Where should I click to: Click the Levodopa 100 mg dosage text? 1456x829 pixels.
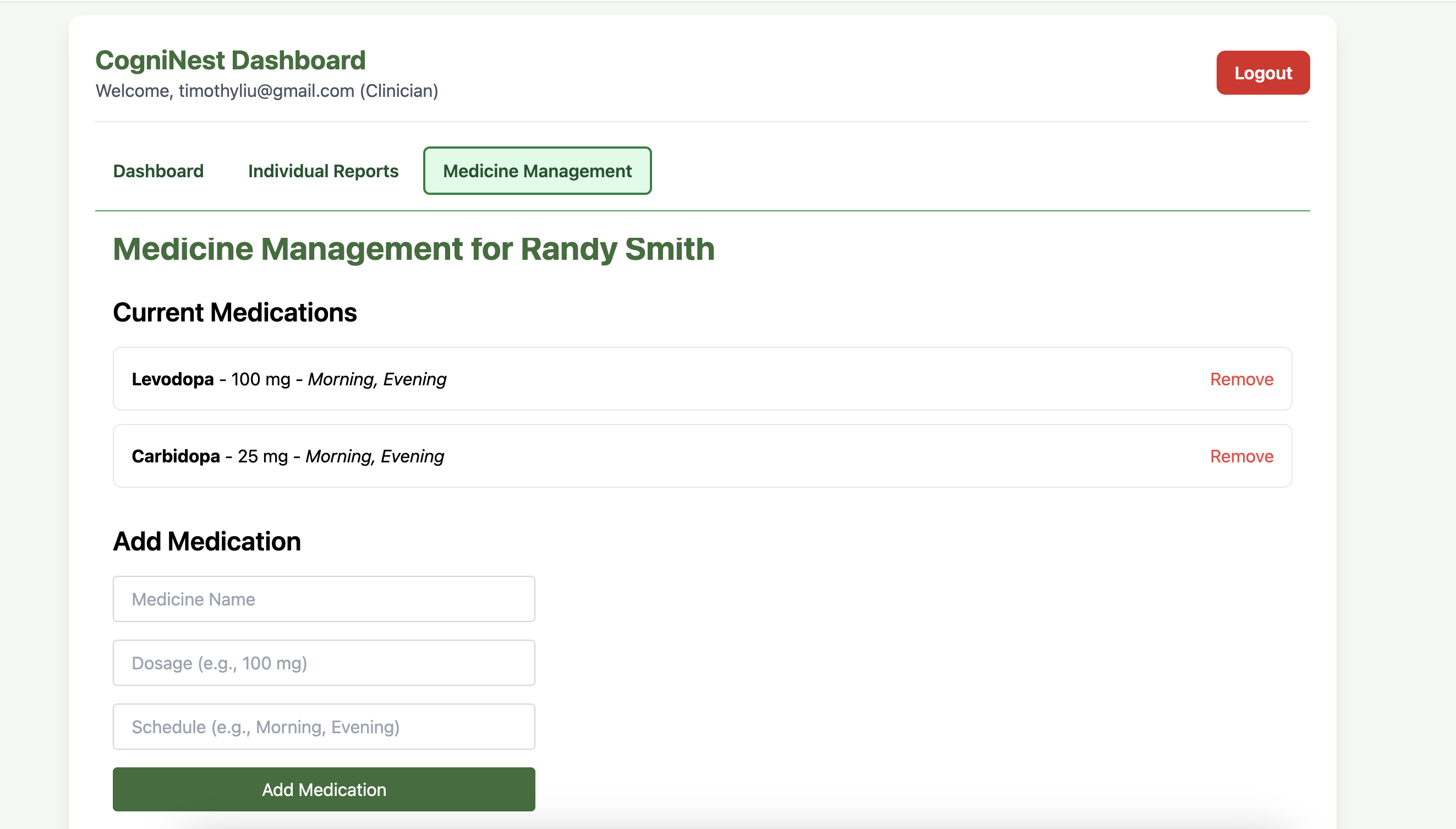click(261, 379)
